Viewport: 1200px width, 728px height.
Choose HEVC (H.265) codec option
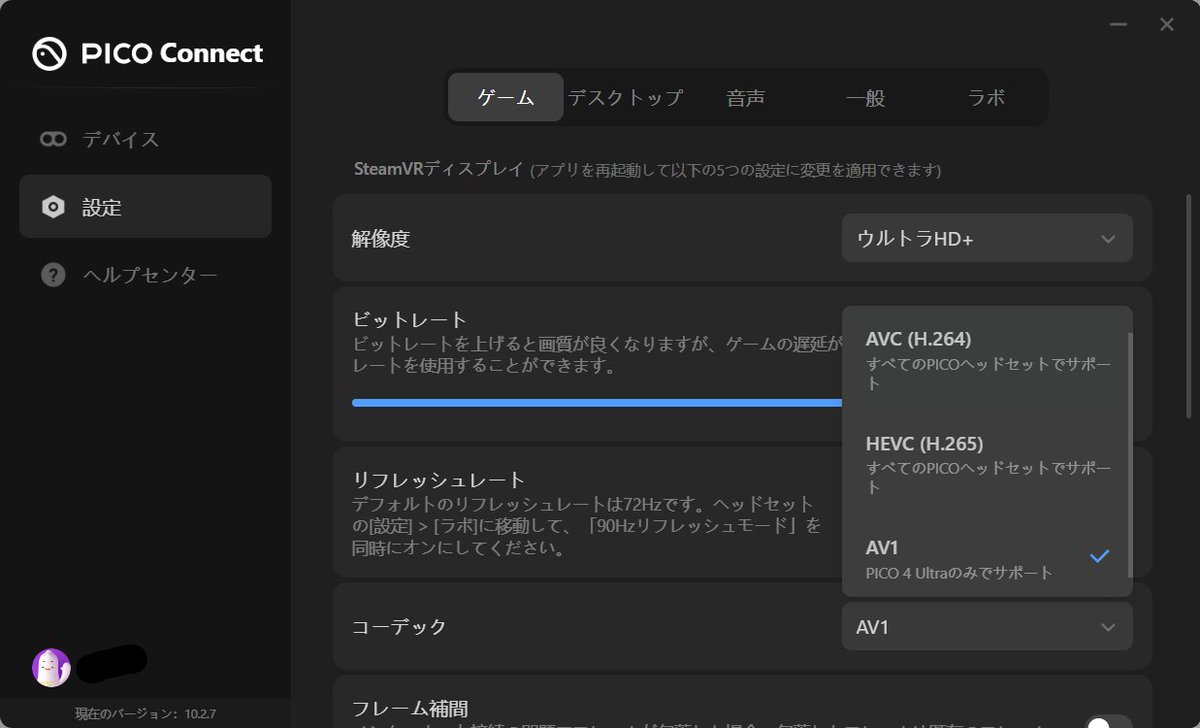tap(987, 463)
